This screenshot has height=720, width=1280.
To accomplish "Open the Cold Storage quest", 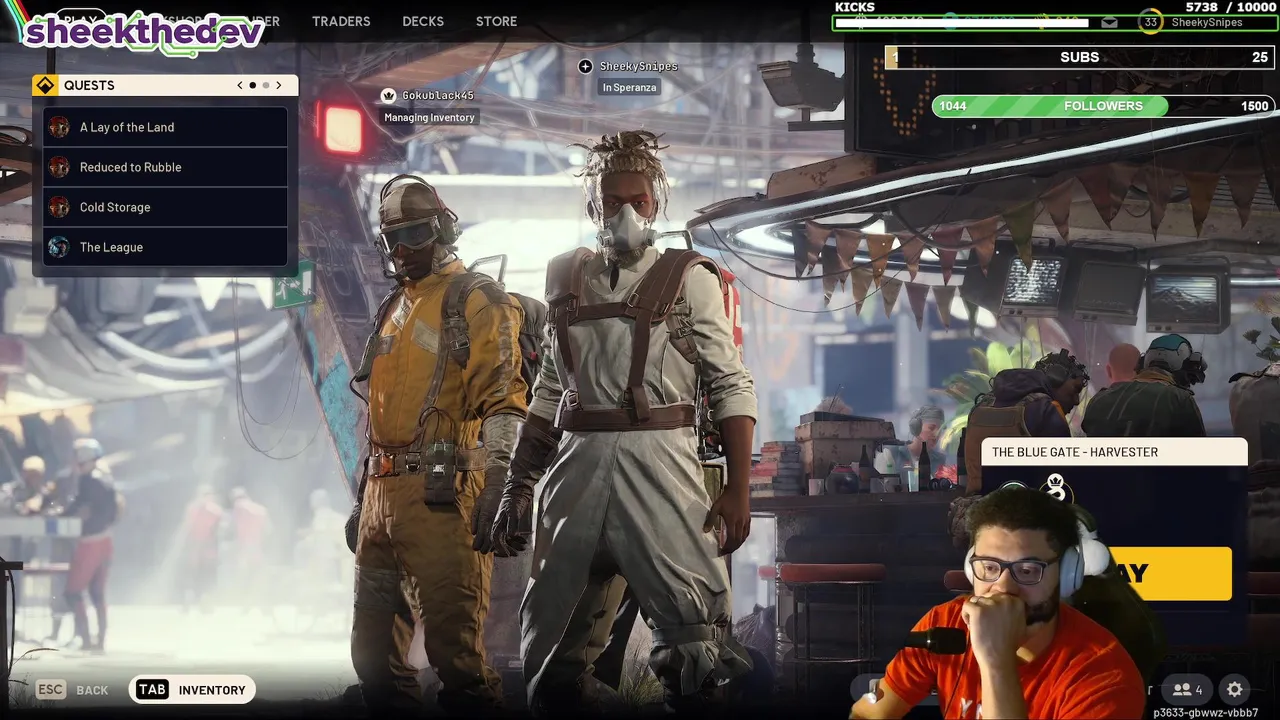I will pyautogui.click(x=165, y=207).
